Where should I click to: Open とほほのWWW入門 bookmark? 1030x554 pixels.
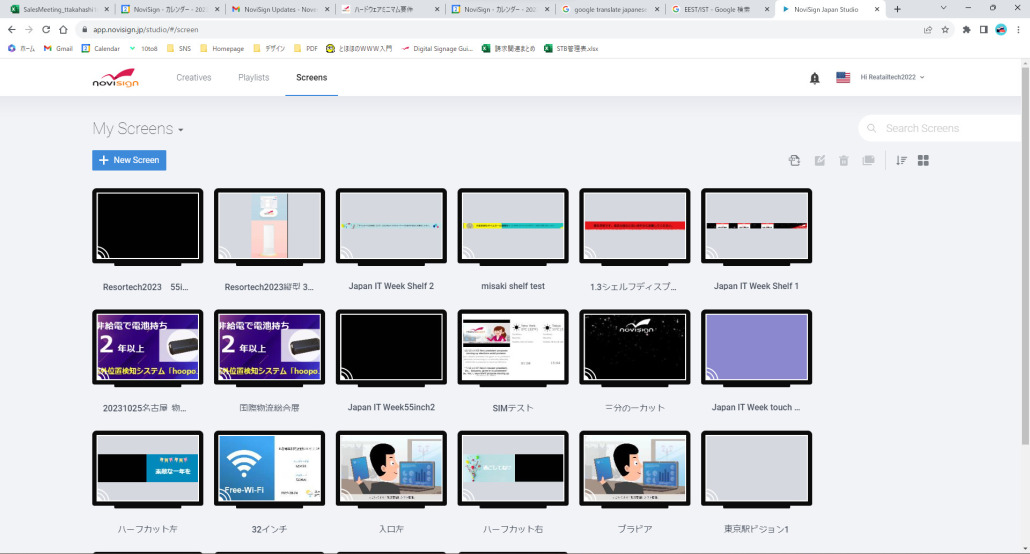point(359,49)
